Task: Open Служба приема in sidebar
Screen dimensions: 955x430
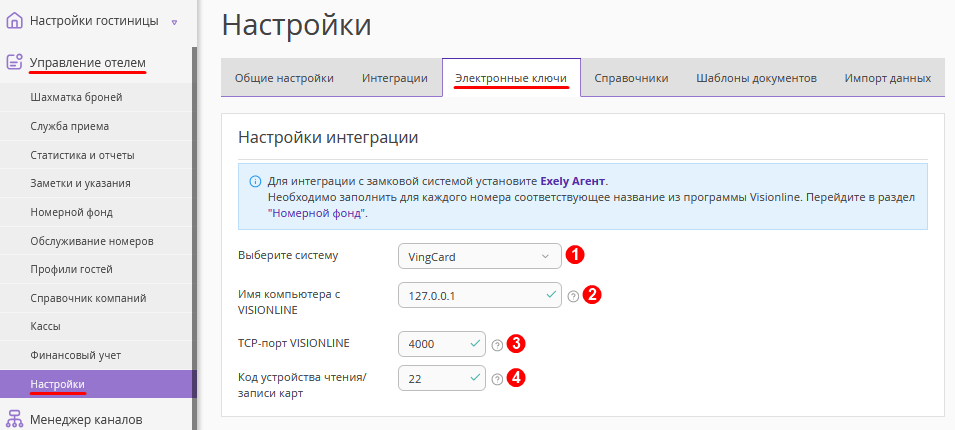Action: tap(96, 126)
